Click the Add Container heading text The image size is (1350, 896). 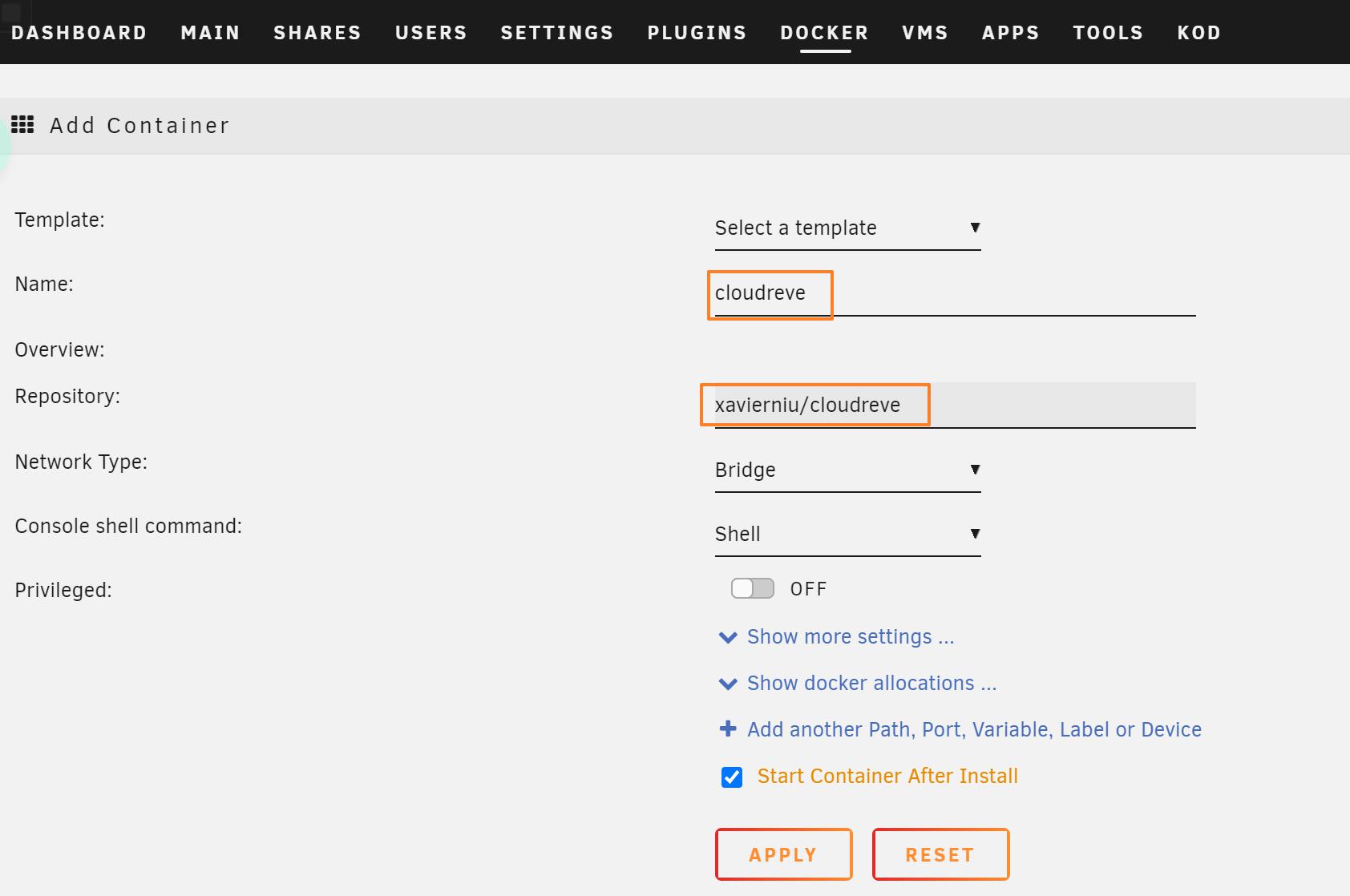click(139, 126)
